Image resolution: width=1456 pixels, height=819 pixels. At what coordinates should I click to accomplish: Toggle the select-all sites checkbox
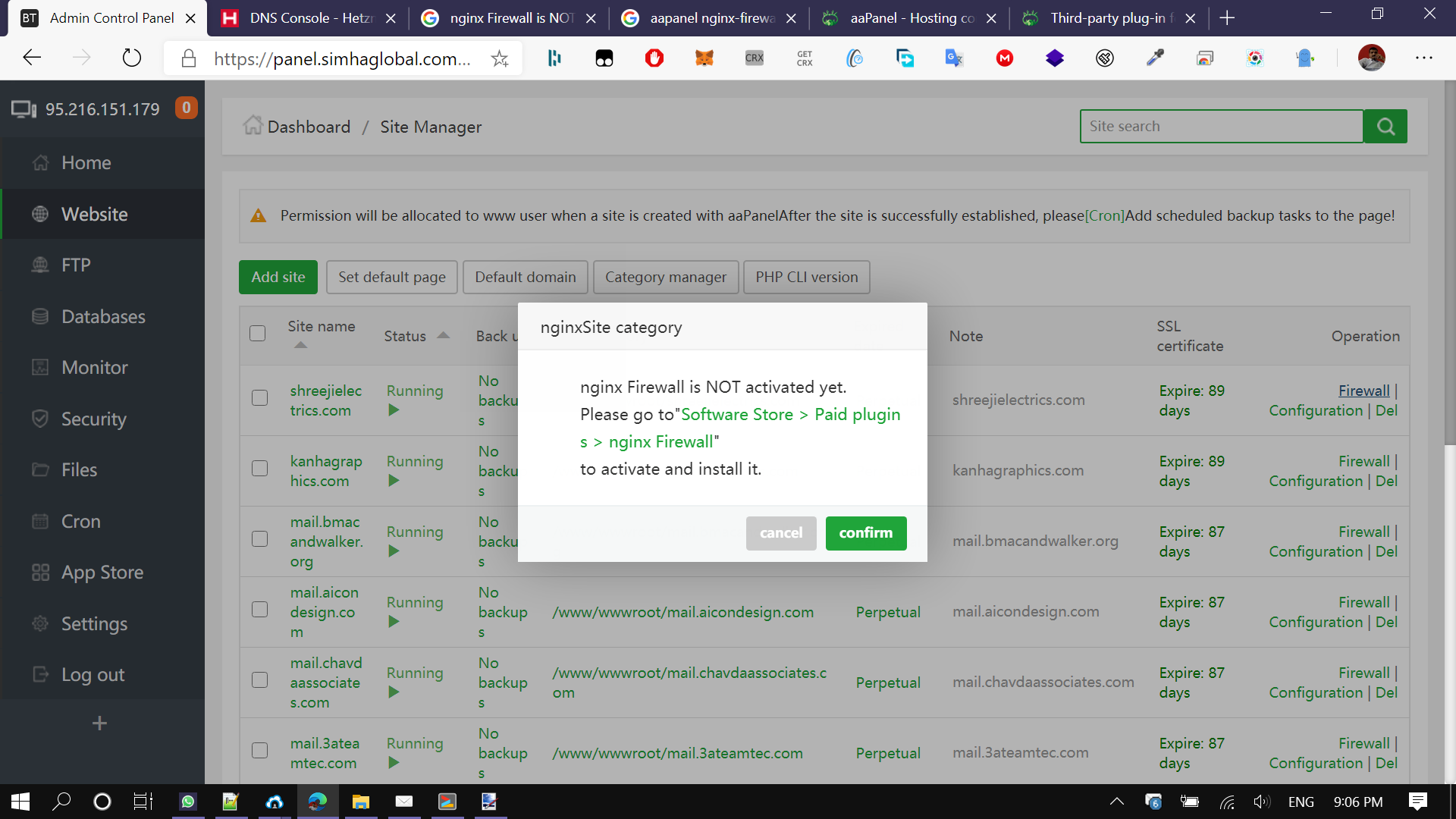(x=258, y=334)
